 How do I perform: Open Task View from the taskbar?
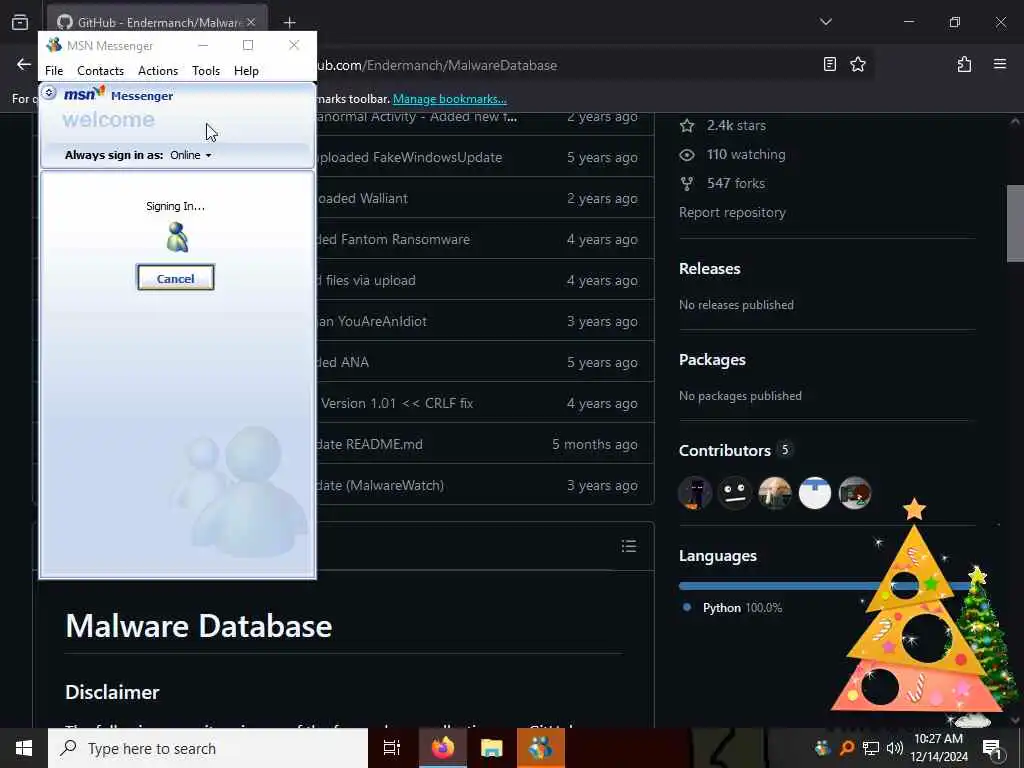tap(392, 748)
